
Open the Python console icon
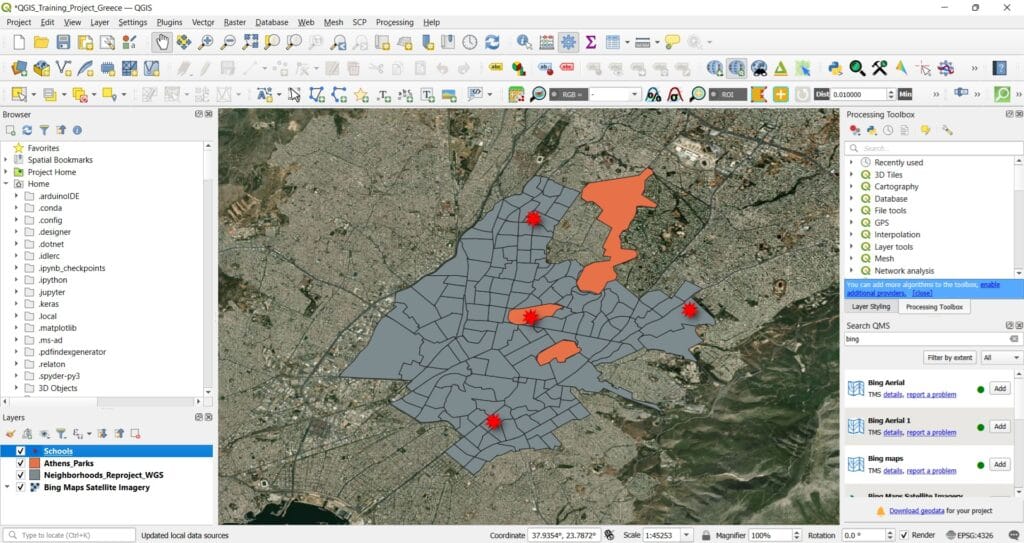tap(835, 68)
